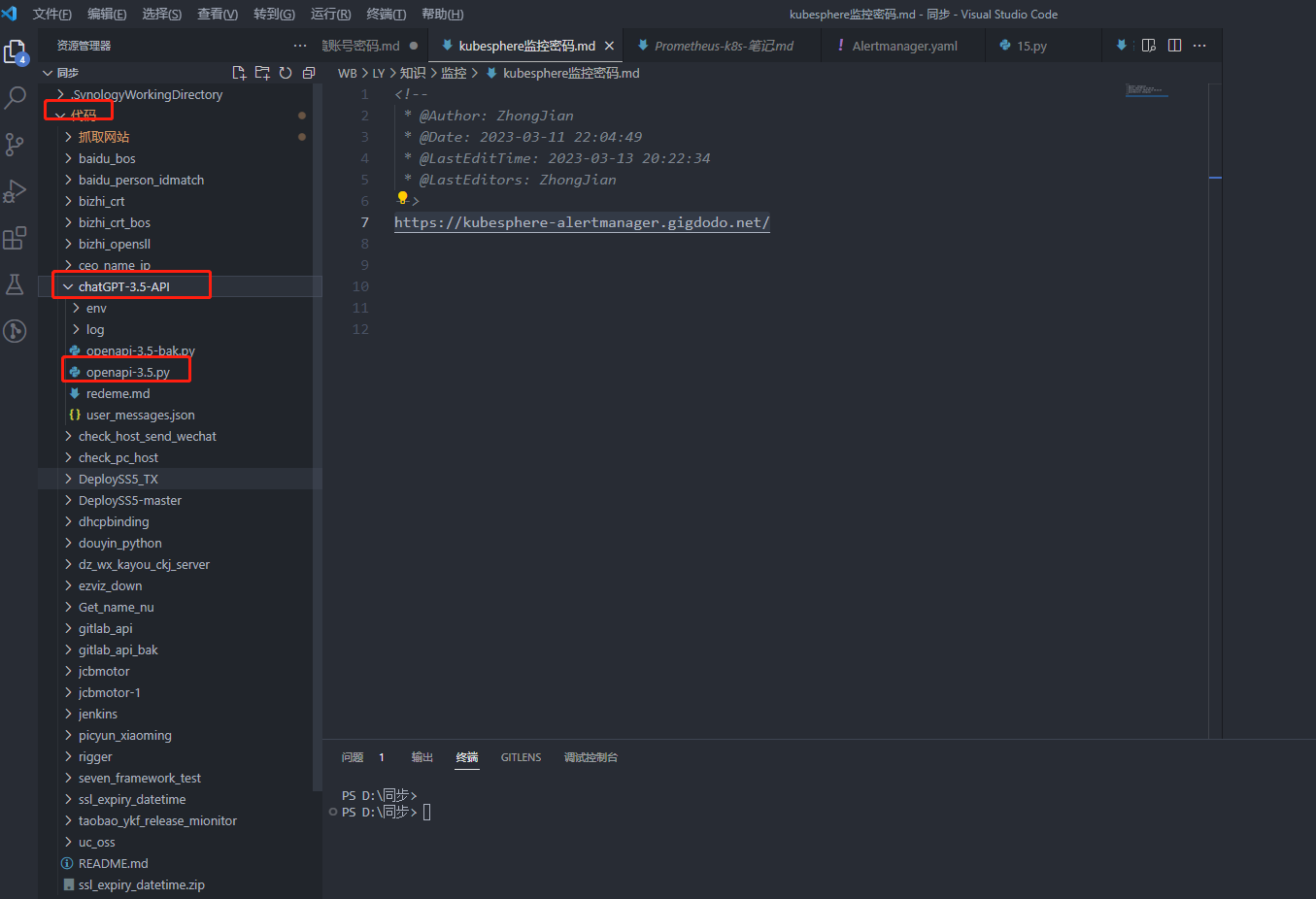Open the 帮助(H) menu
The width and height of the screenshot is (1316, 899).
(x=443, y=14)
